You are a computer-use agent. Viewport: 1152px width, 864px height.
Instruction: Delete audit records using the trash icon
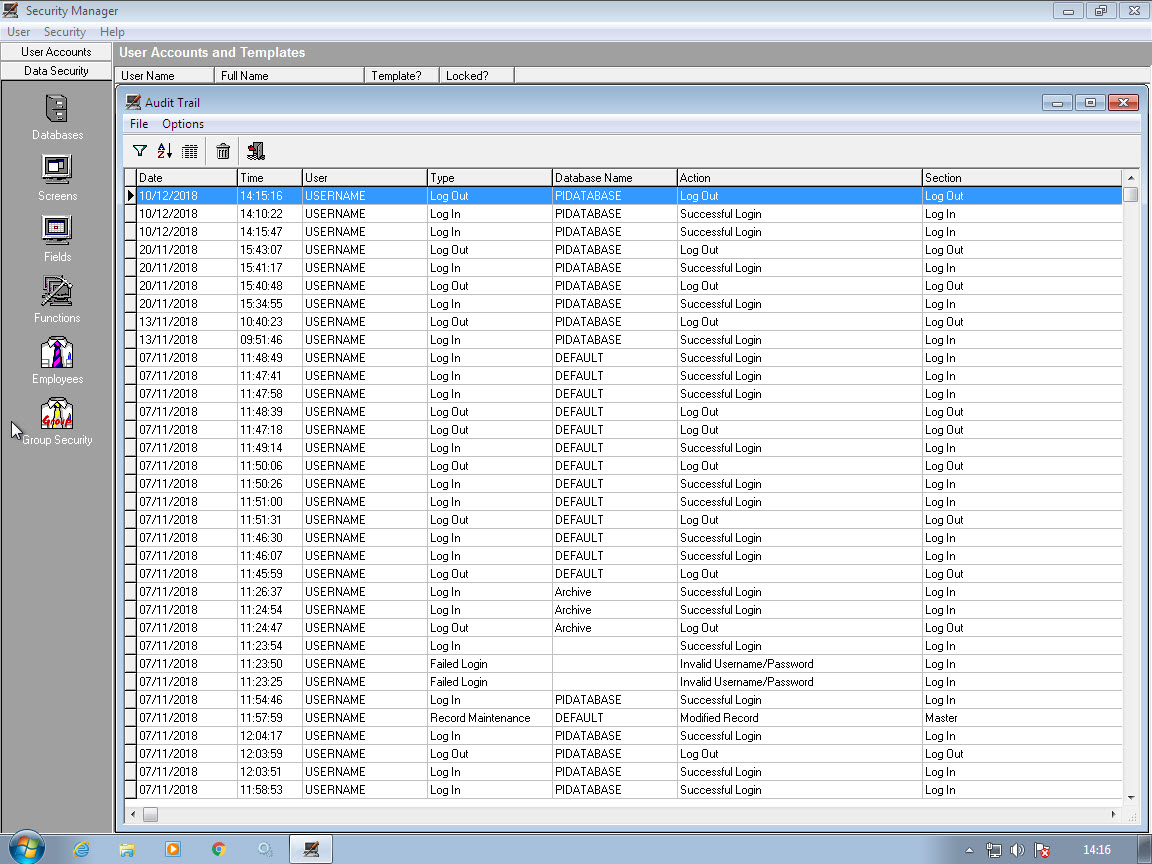pyautogui.click(x=222, y=150)
